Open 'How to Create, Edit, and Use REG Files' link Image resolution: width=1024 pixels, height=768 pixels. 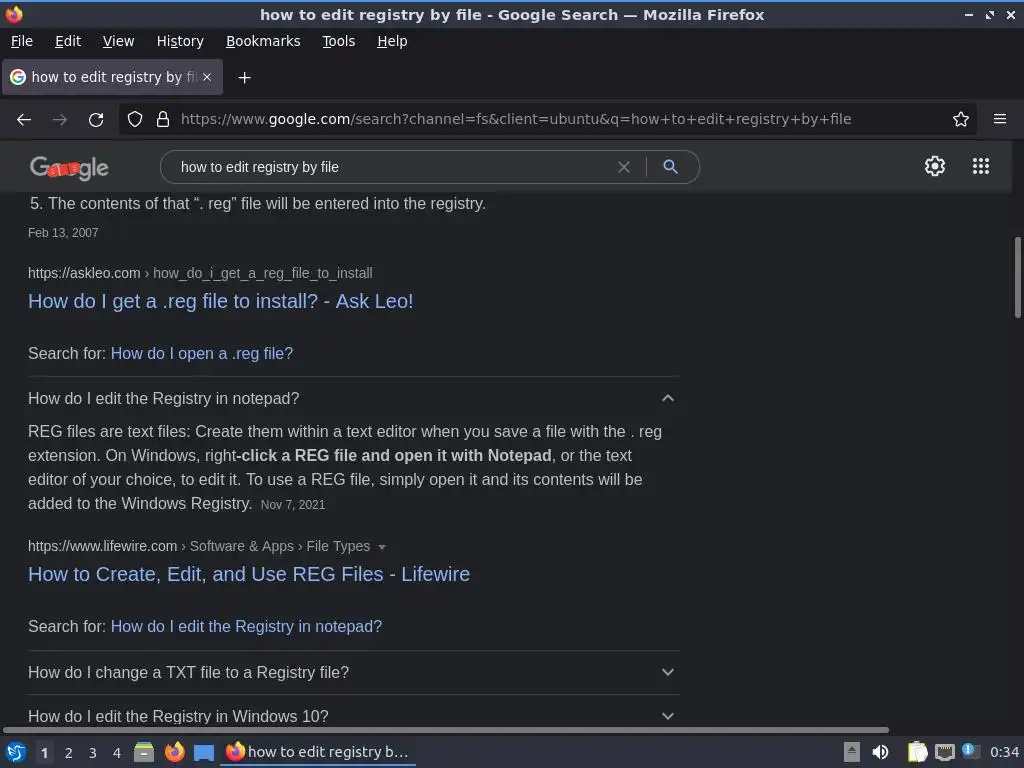249,574
